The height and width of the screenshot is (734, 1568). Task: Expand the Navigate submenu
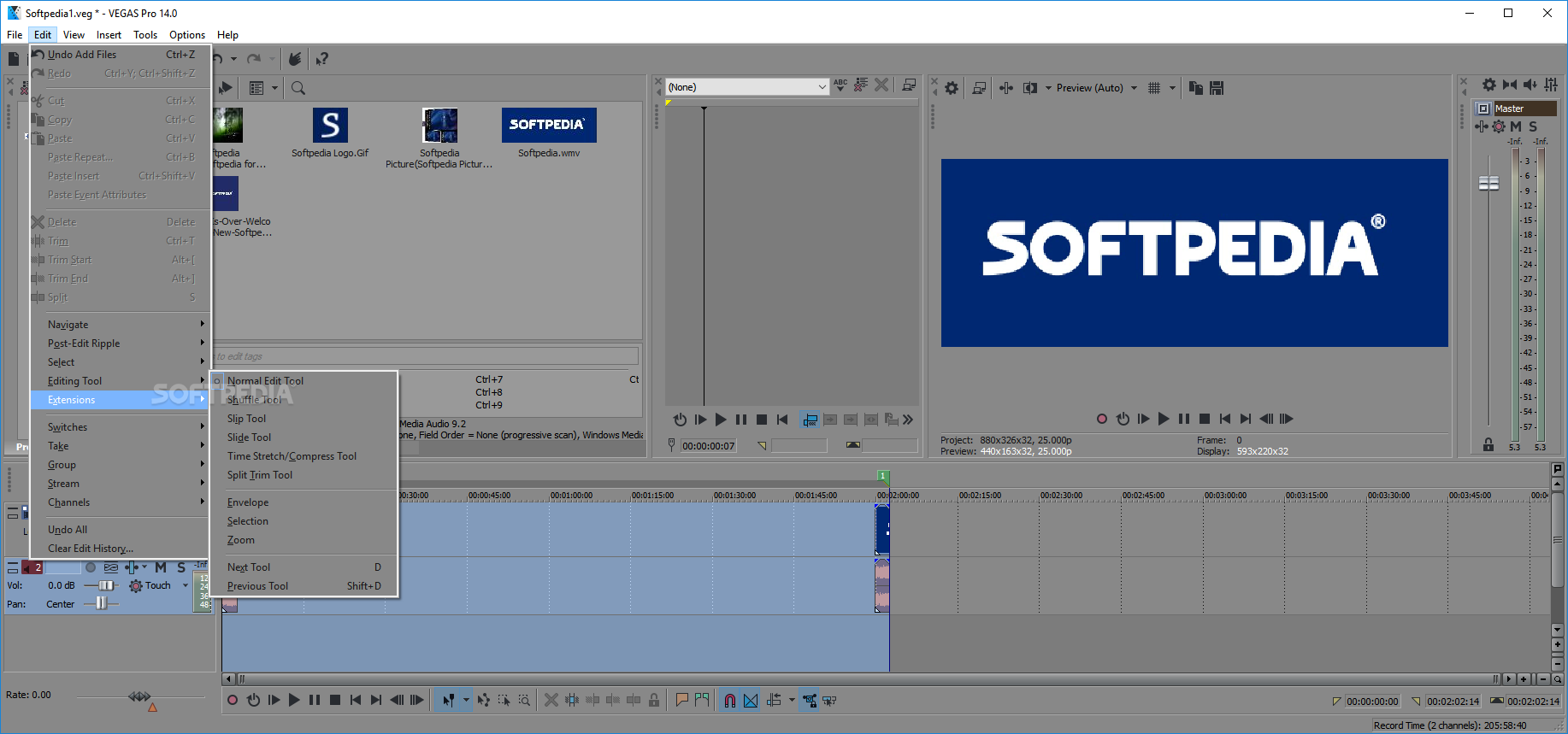coord(120,325)
